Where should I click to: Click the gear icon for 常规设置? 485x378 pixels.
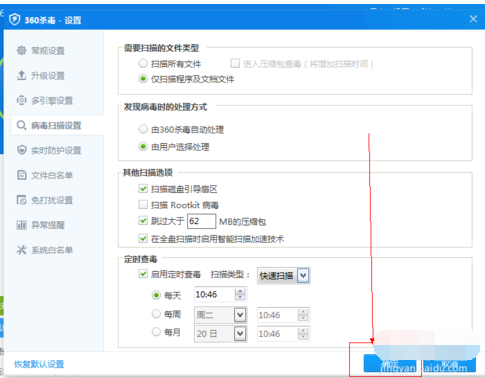click(x=22, y=51)
